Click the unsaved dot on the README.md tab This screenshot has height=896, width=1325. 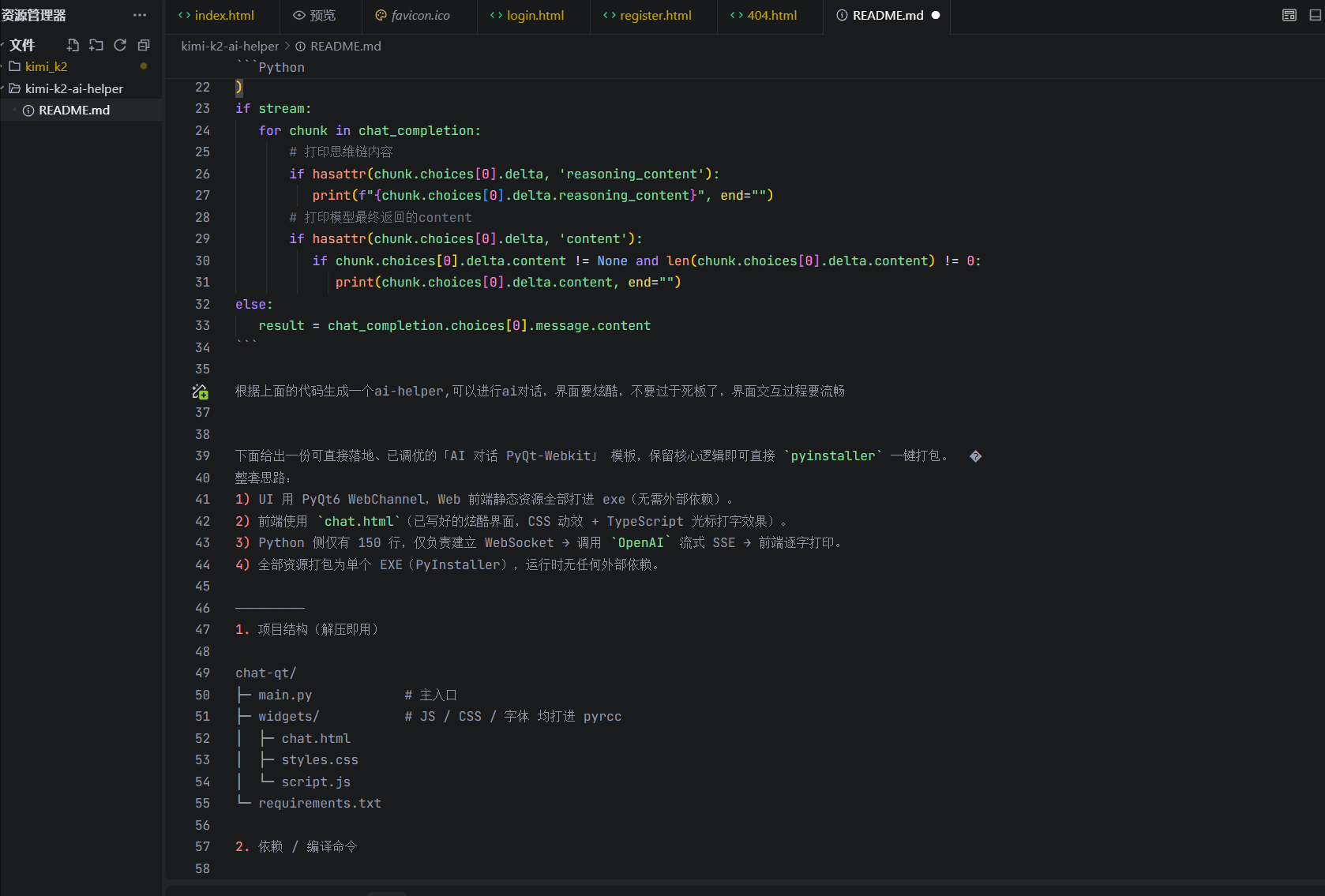pyautogui.click(x=936, y=15)
